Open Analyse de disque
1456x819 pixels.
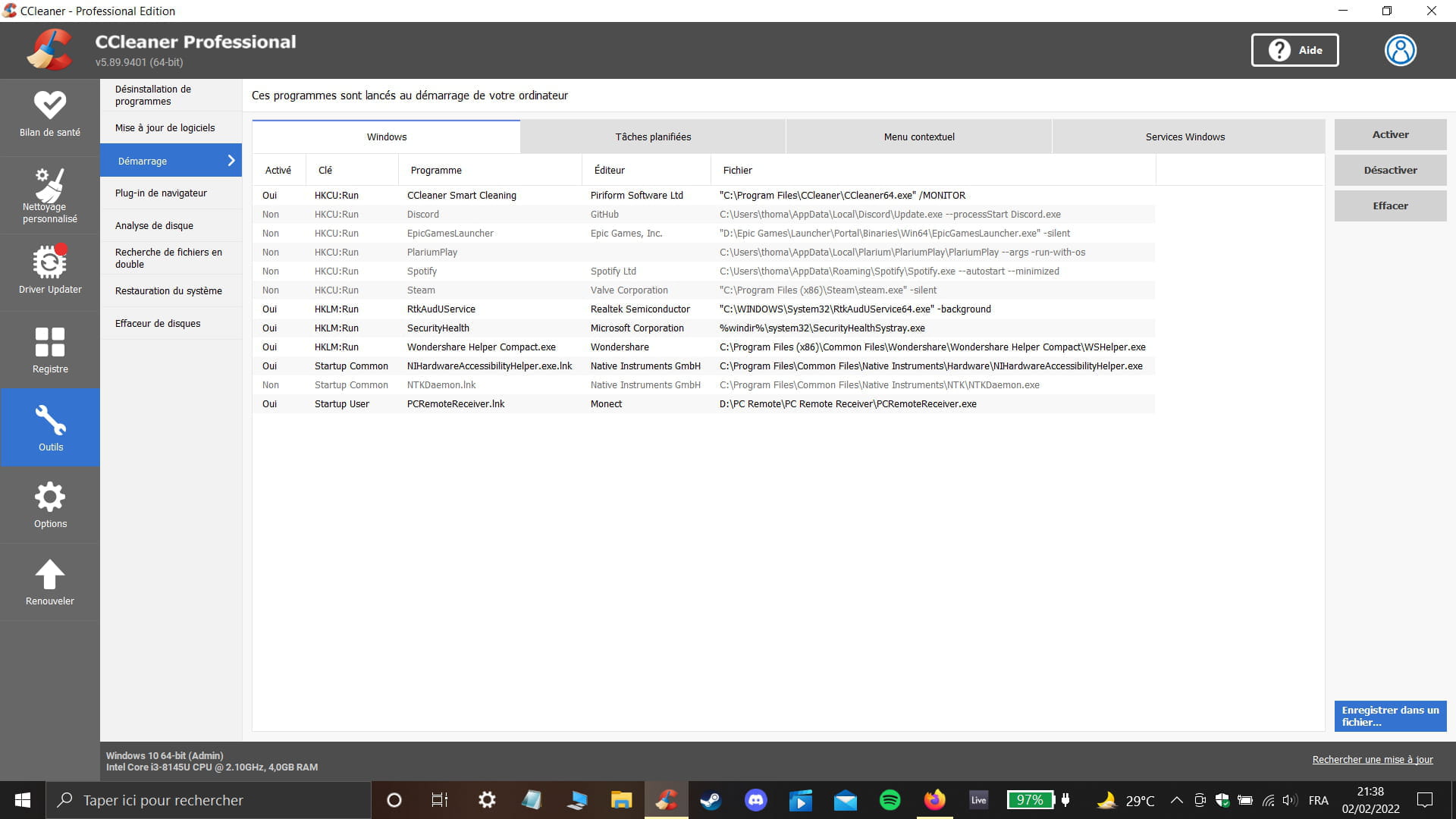coord(171,225)
